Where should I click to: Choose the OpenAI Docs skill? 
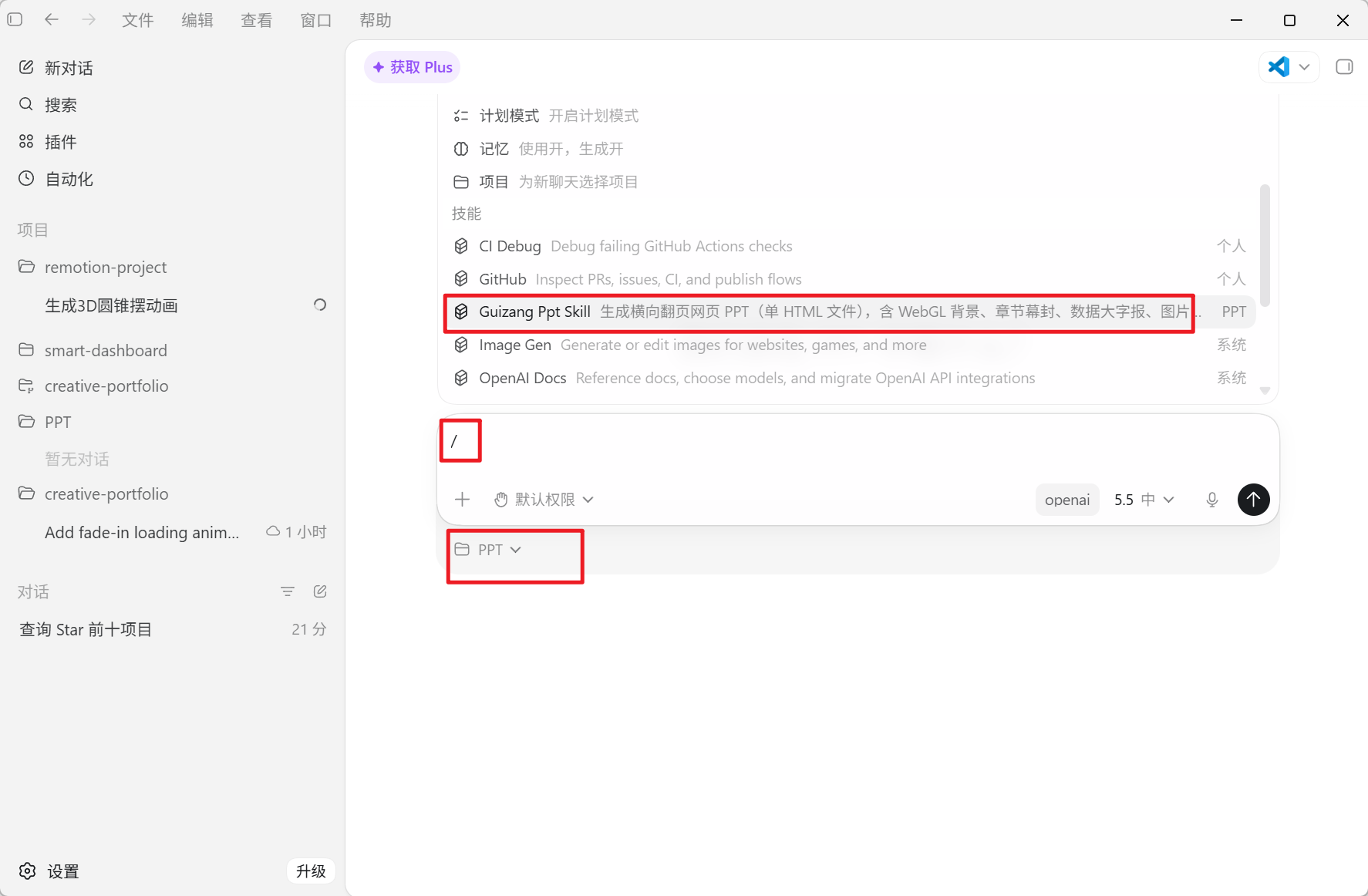[x=849, y=378]
